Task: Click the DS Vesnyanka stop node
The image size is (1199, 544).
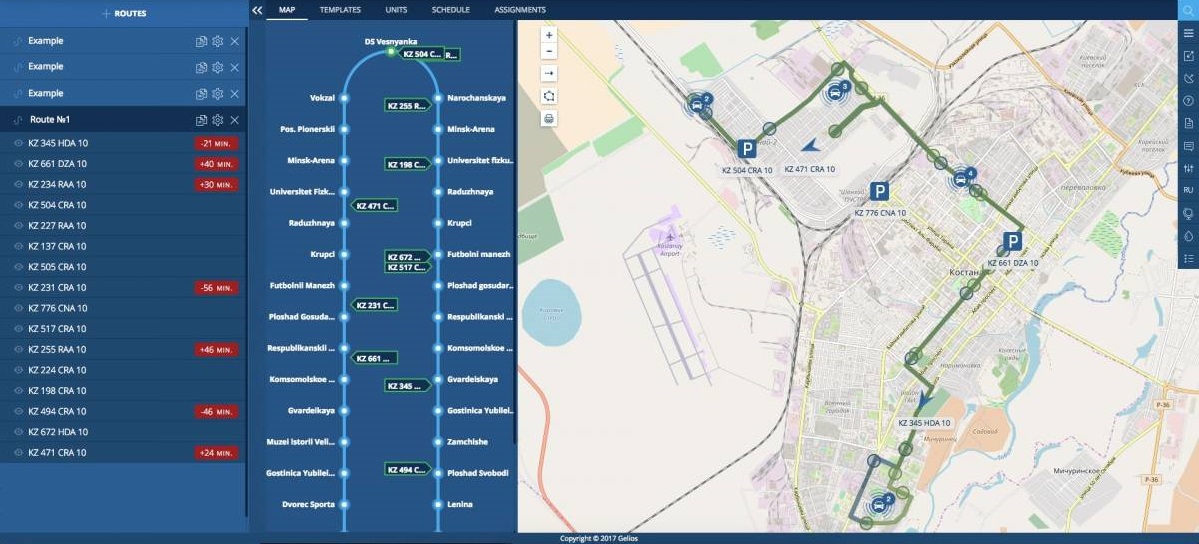Action: pyautogui.click(x=390, y=52)
